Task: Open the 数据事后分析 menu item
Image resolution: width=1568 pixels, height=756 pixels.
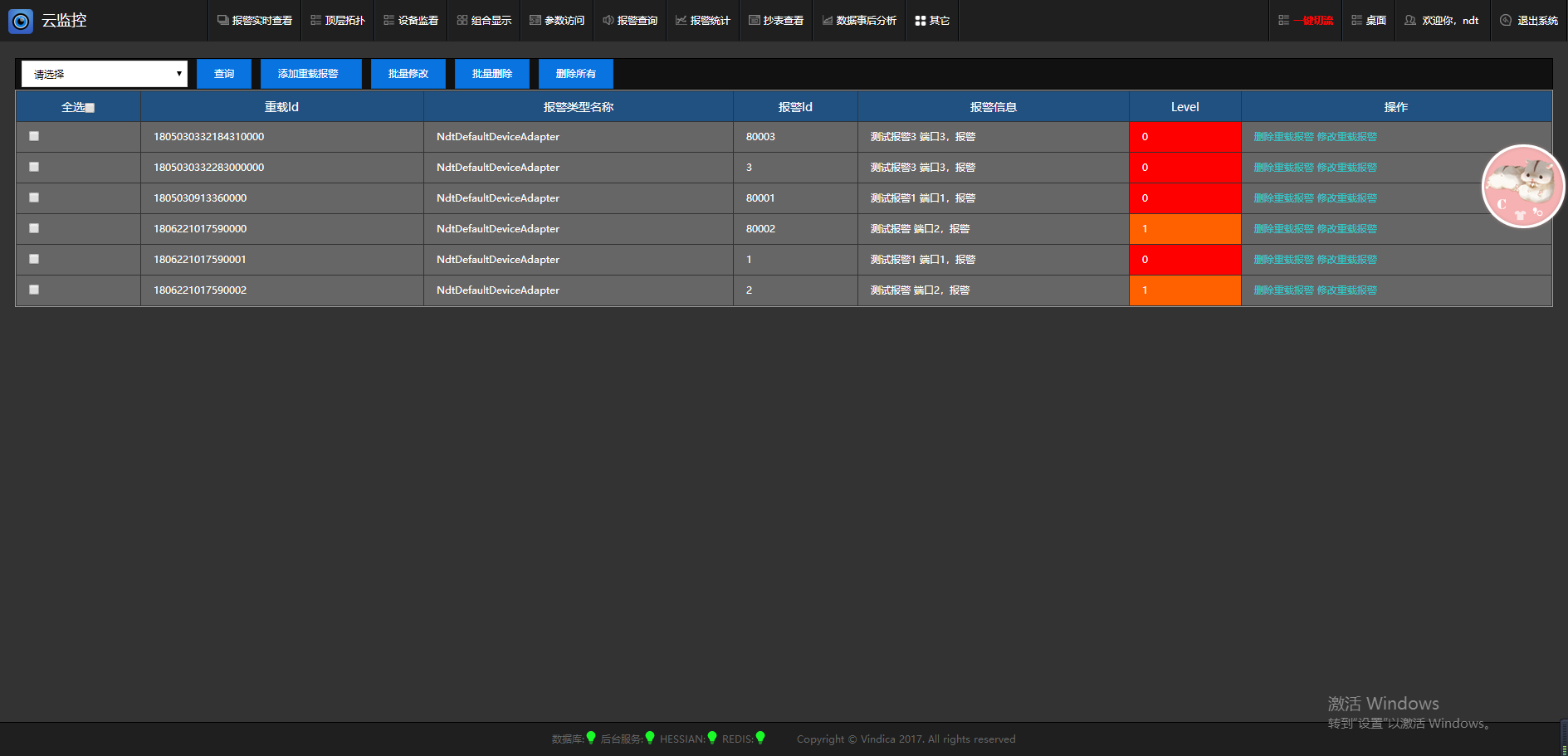Action: click(859, 21)
